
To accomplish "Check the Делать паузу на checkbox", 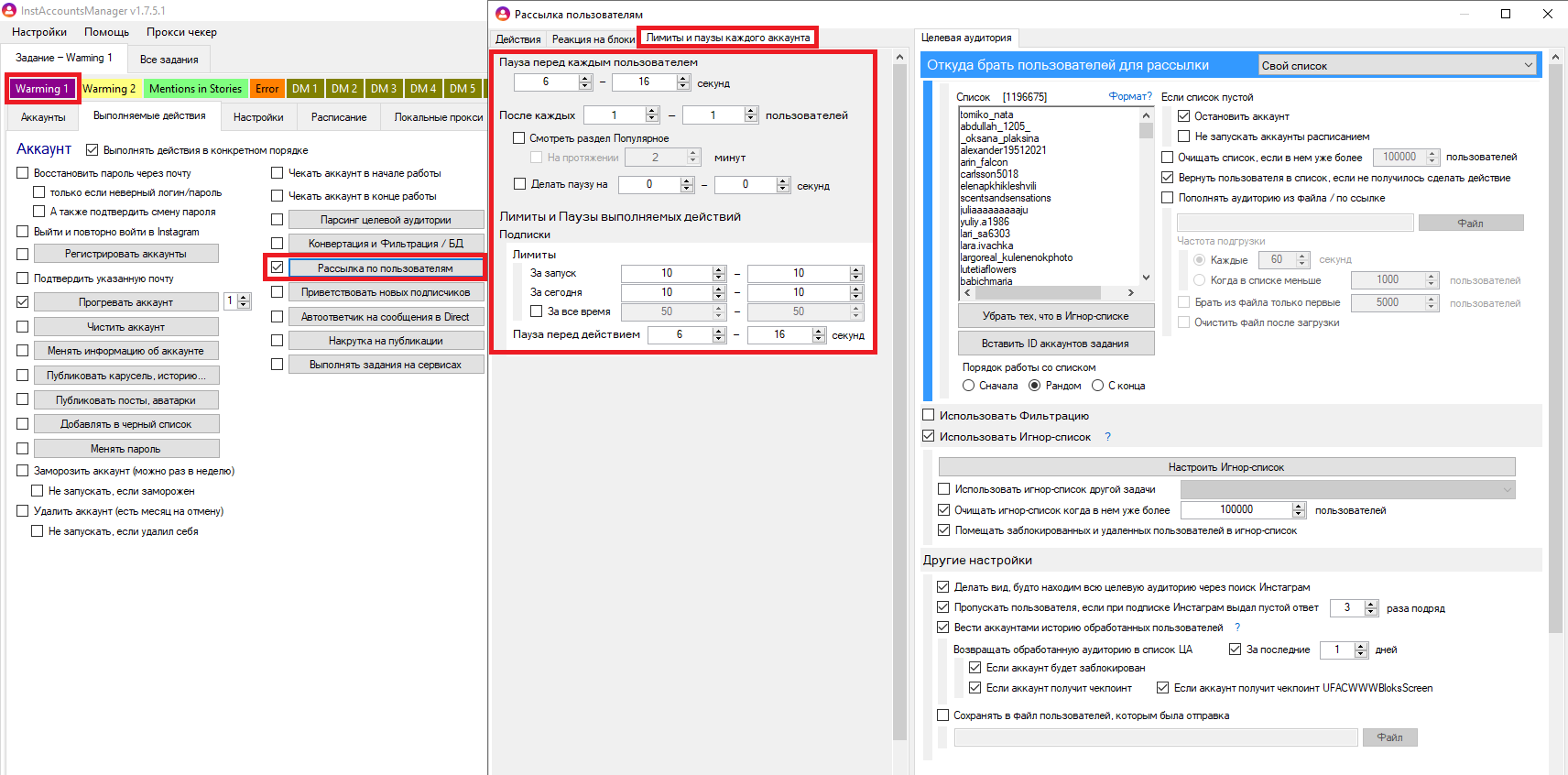I will 519,184.
